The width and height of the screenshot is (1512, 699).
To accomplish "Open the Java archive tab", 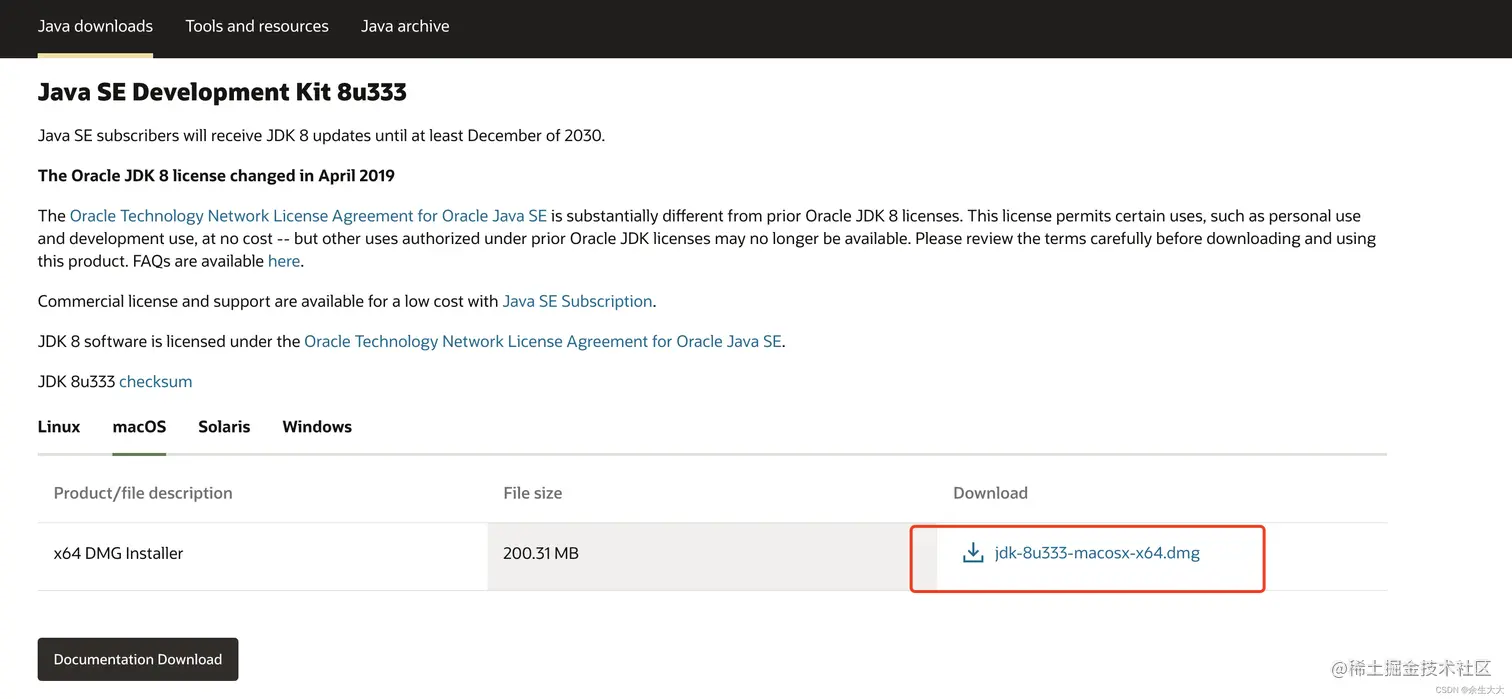I will click(x=405, y=26).
